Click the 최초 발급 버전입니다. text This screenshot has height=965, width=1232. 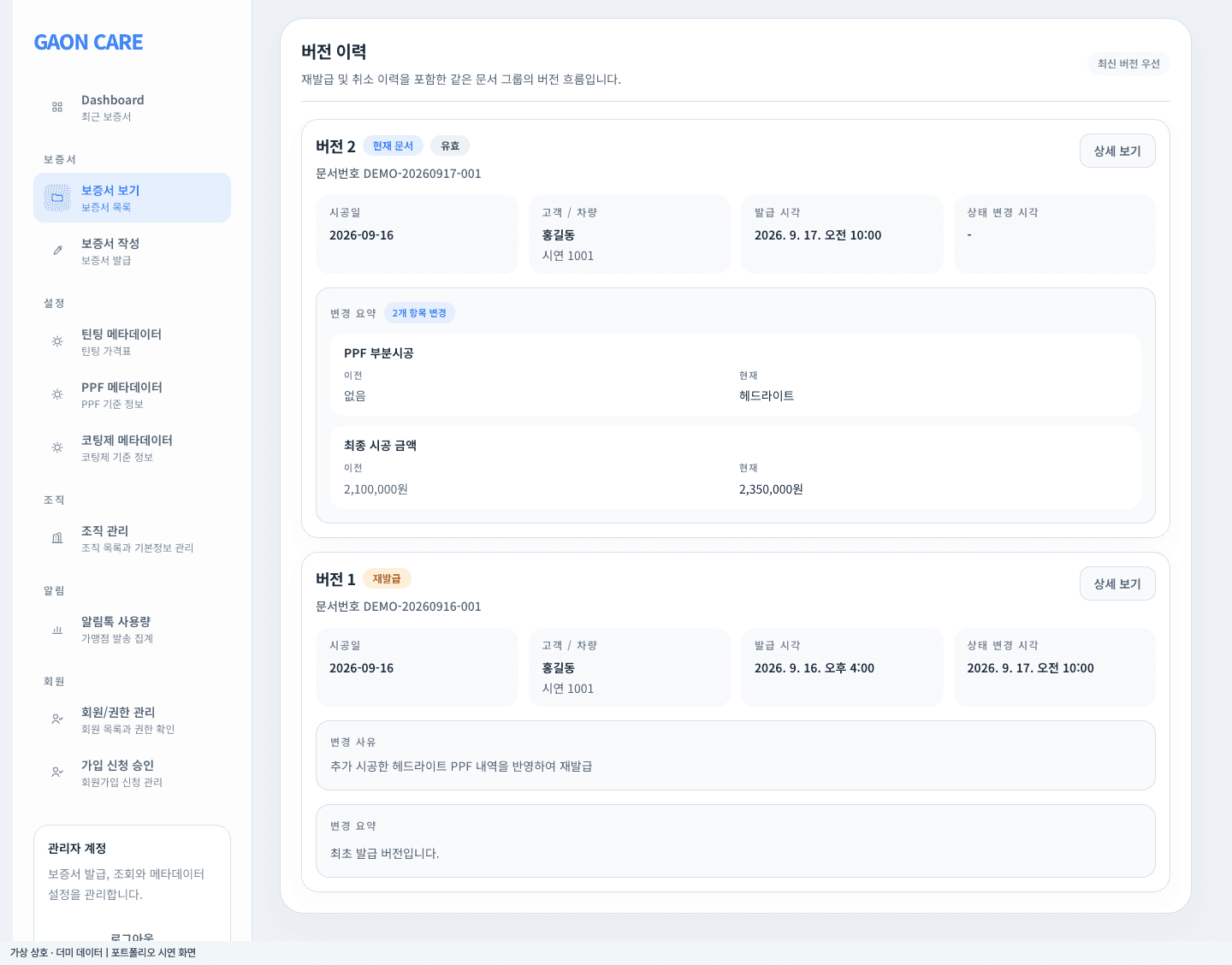point(385,853)
